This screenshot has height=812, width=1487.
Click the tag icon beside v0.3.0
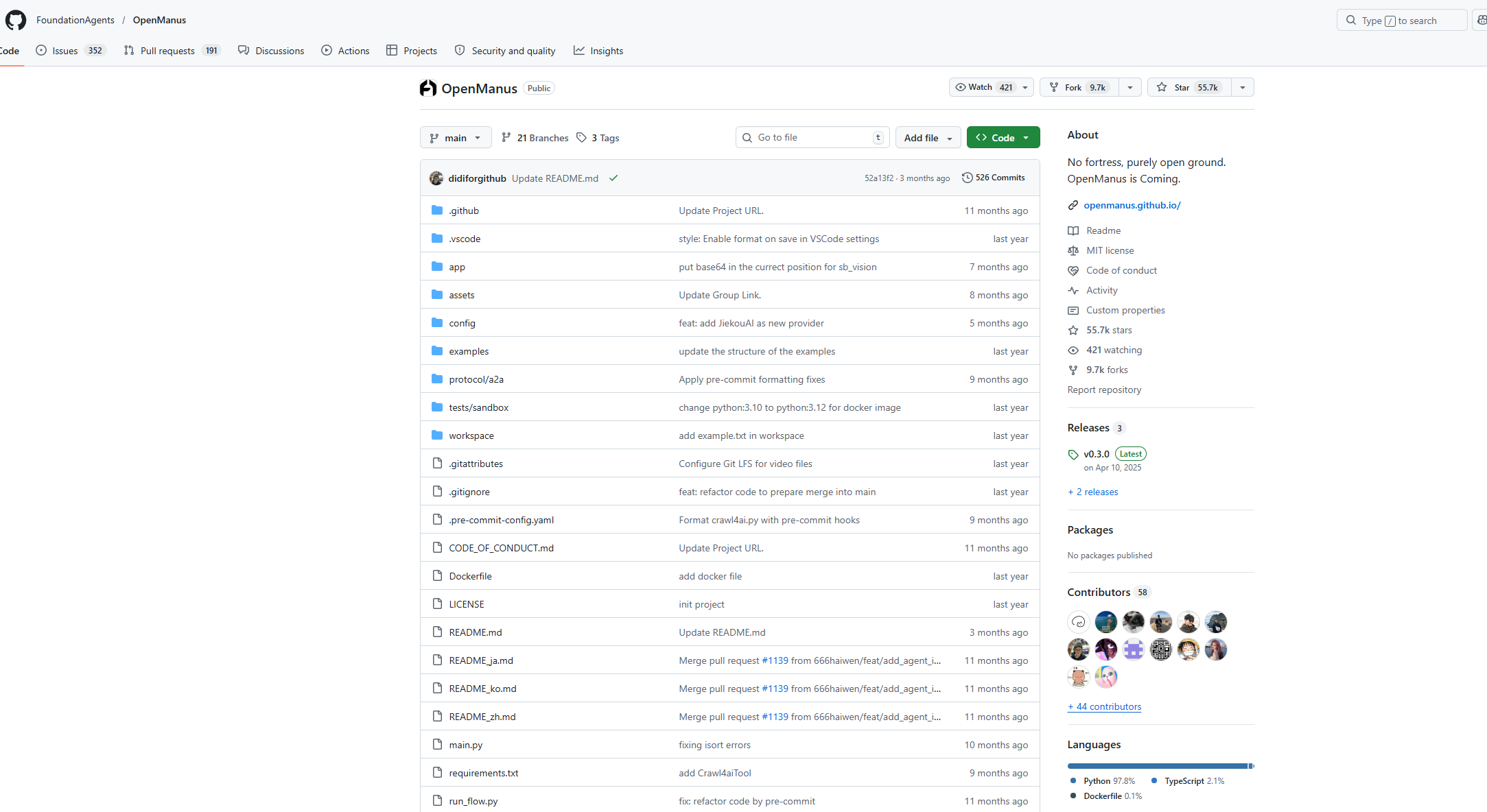pyautogui.click(x=1073, y=454)
